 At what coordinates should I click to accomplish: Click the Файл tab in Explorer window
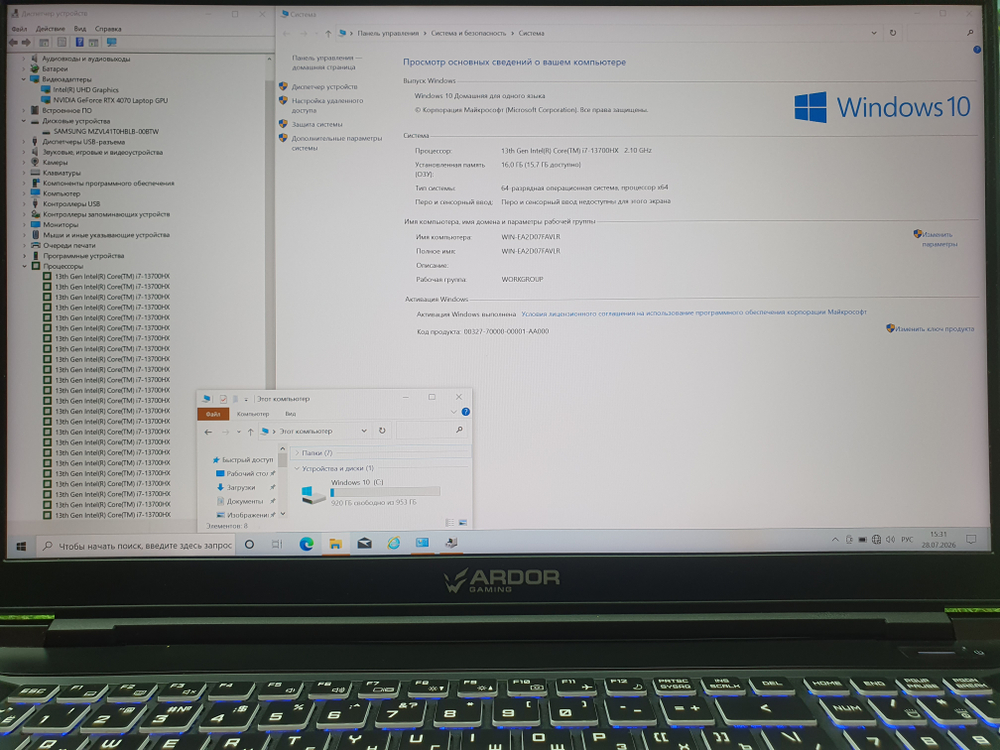[x=213, y=414]
